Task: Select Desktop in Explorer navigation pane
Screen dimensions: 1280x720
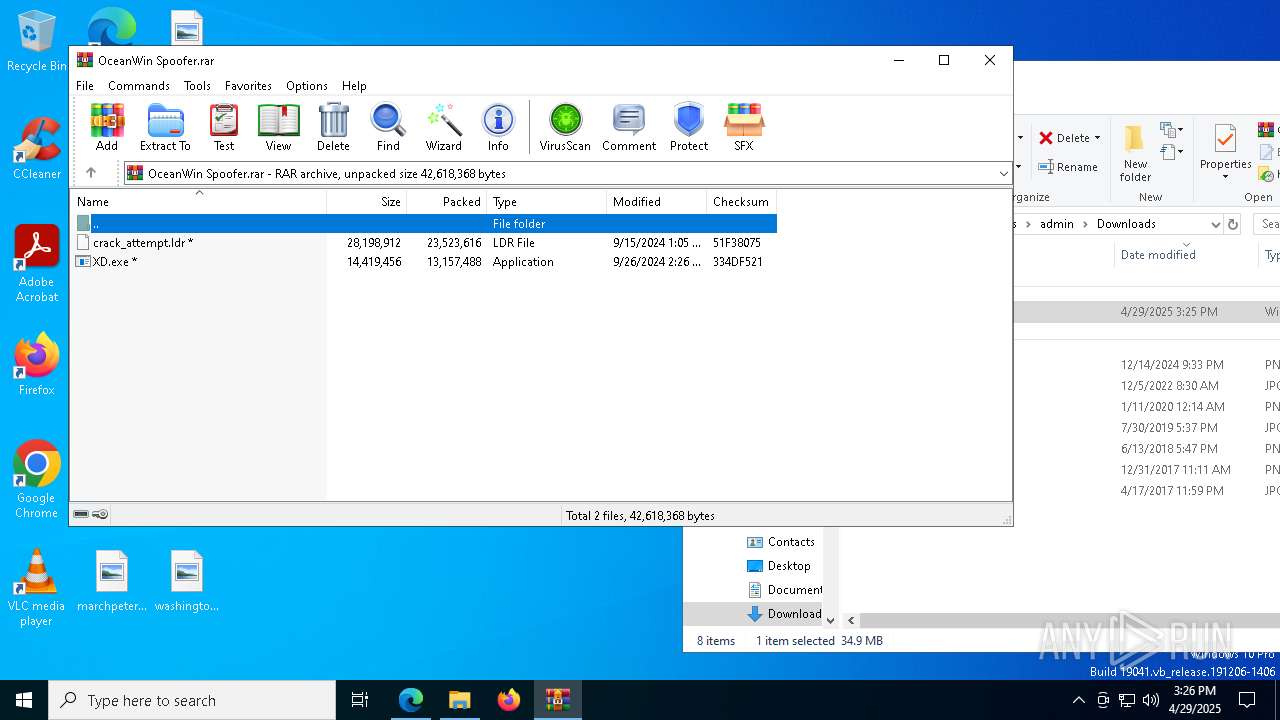Action: point(779,566)
